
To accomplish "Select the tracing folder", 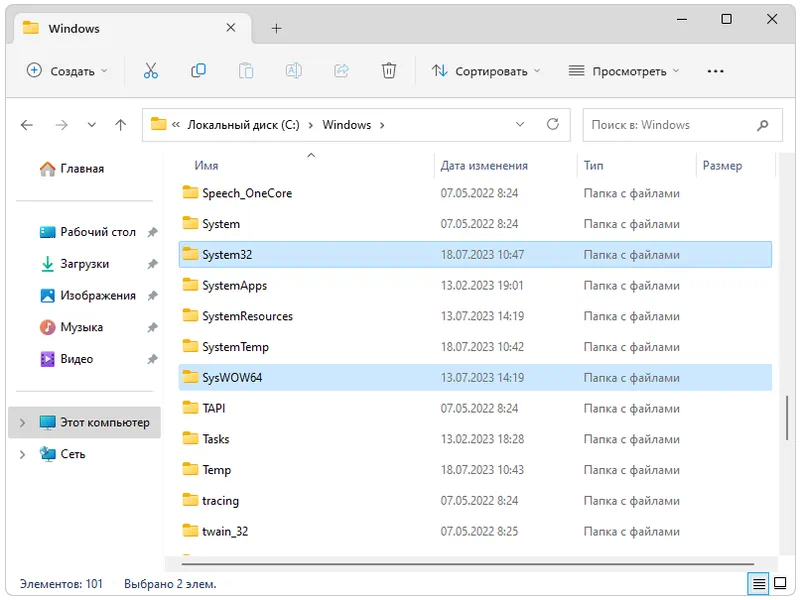I will [x=475, y=501].
